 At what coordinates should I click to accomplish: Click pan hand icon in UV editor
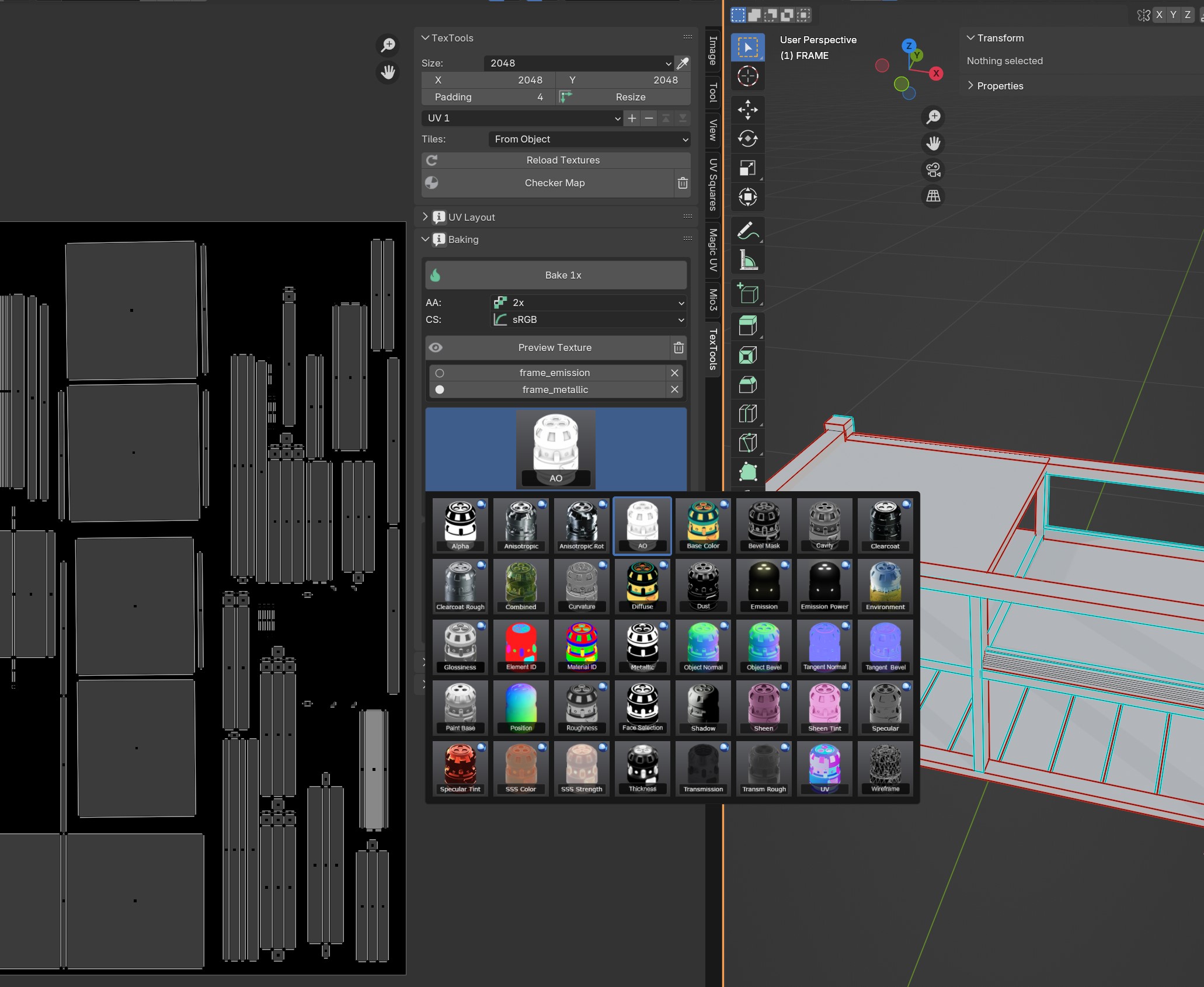point(388,72)
